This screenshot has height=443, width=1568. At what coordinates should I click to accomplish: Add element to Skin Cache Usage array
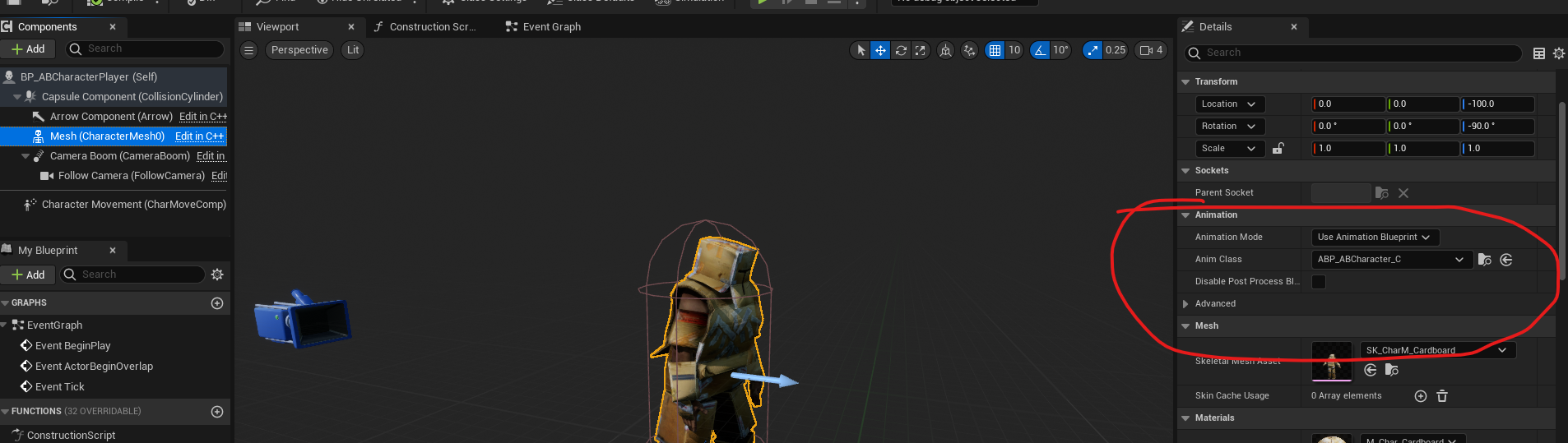pyautogui.click(x=1421, y=396)
